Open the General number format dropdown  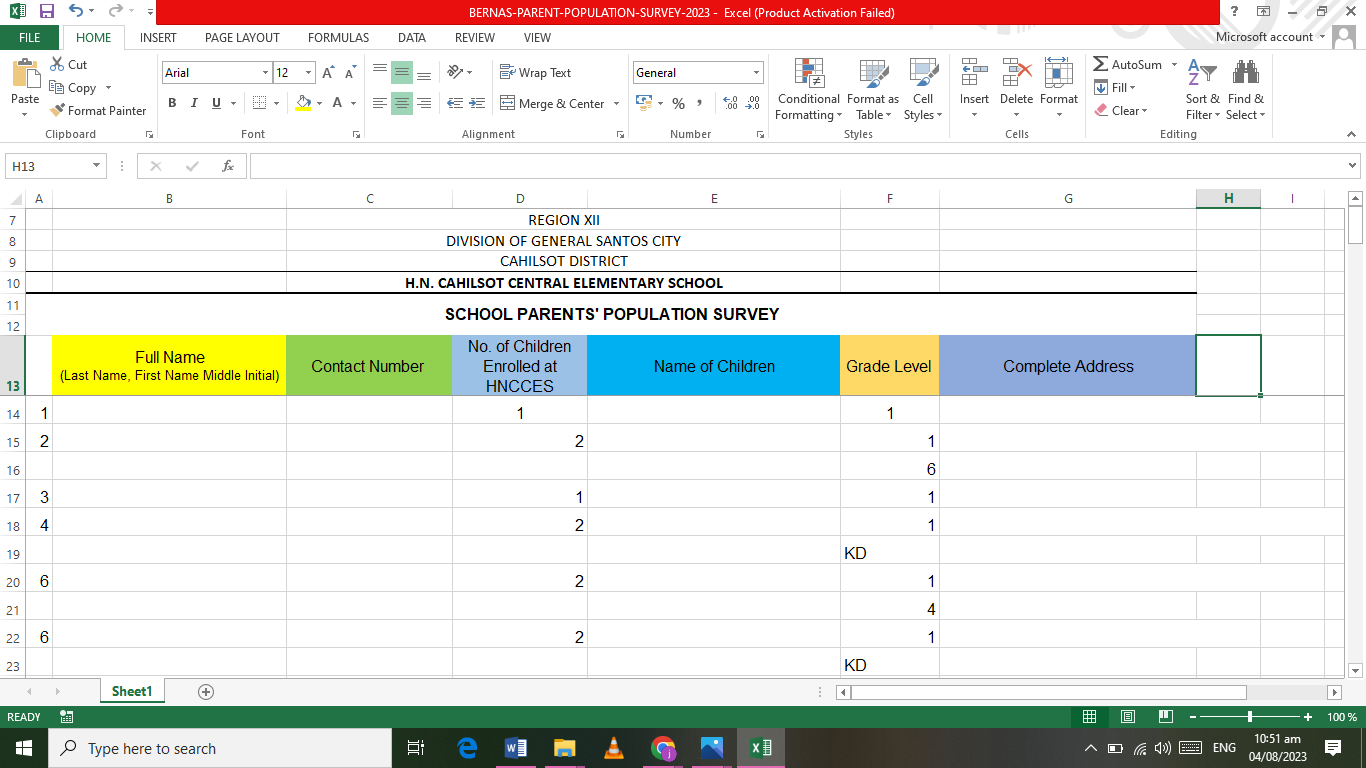point(757,73)
